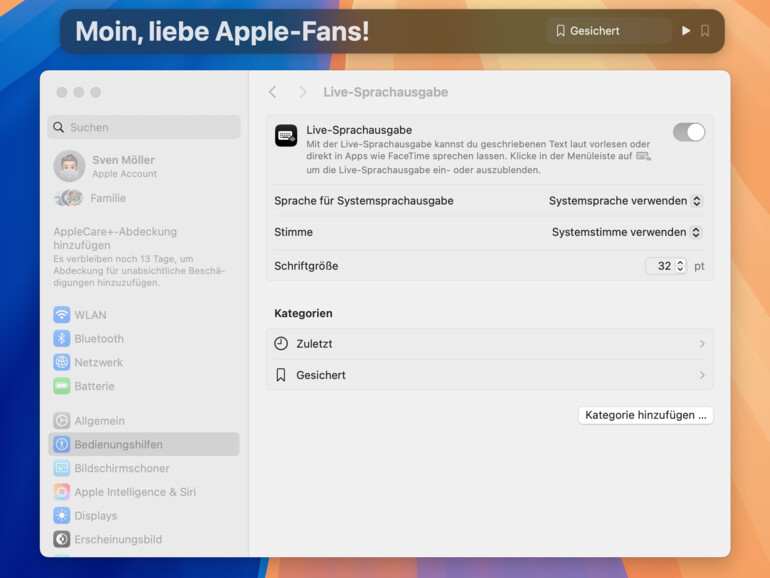Click the Live-Sprachausgabe keyboard icon
Screen dimensions: 770x578
286,136
